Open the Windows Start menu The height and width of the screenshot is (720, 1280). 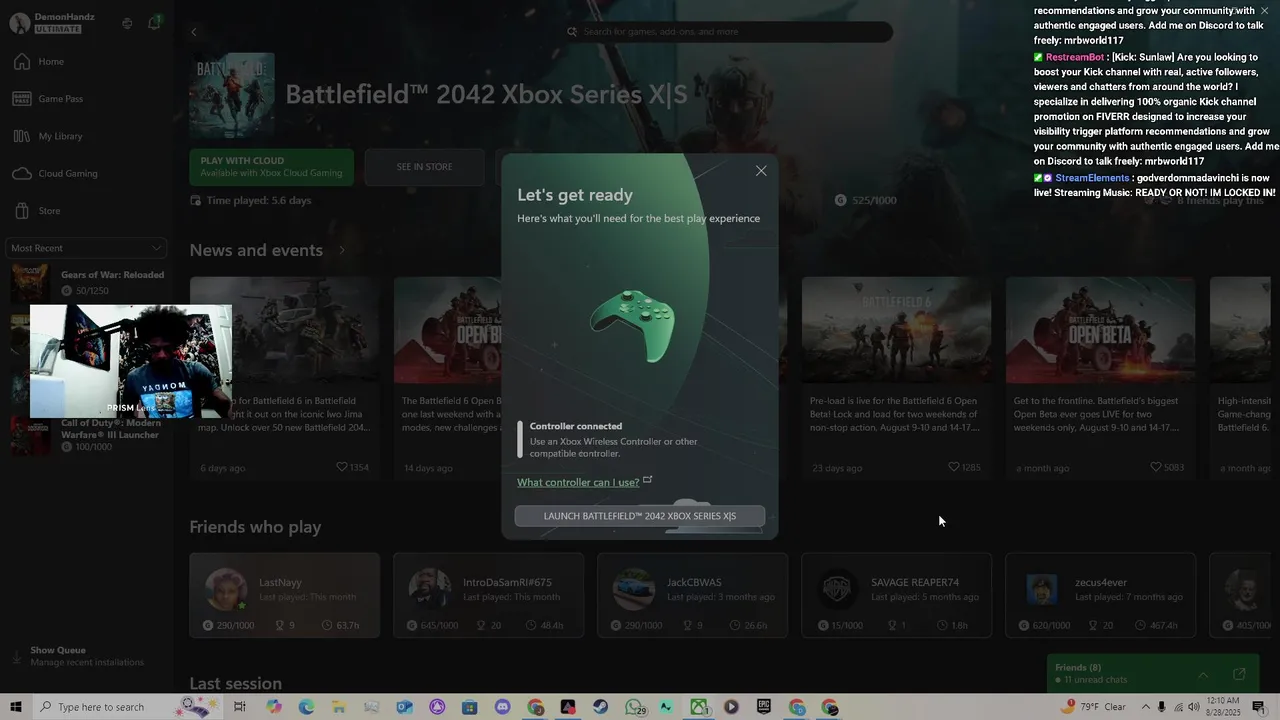click(x=16, y=707)
